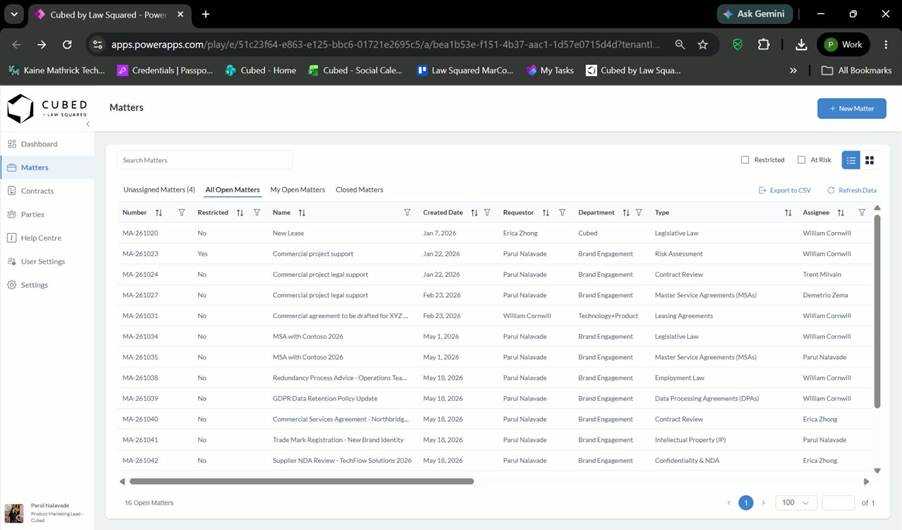
Task: Open matter MA-261023
Action: pos(140,254)
